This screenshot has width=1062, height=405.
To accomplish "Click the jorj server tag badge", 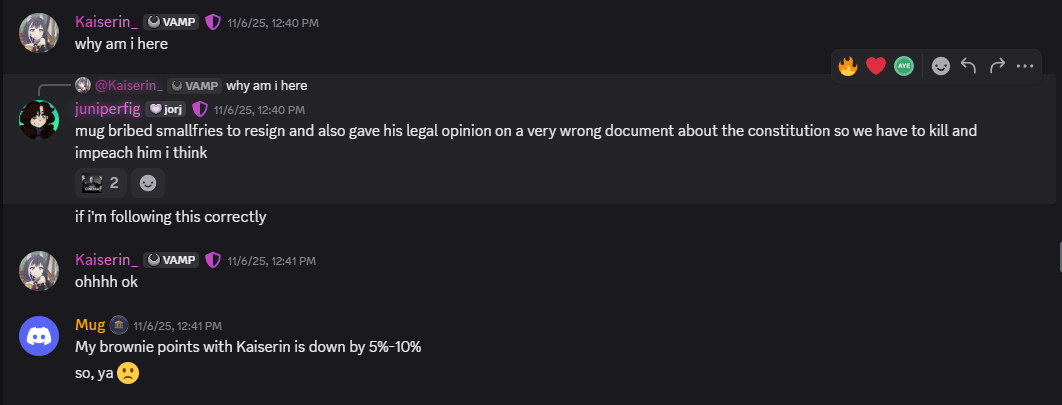I will coord(166,109).
